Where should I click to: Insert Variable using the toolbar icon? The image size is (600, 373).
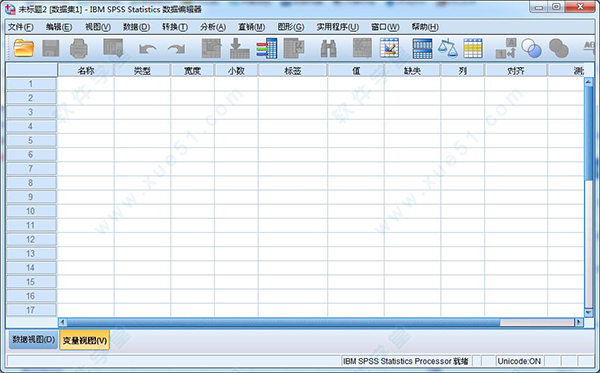pos(390,48)
